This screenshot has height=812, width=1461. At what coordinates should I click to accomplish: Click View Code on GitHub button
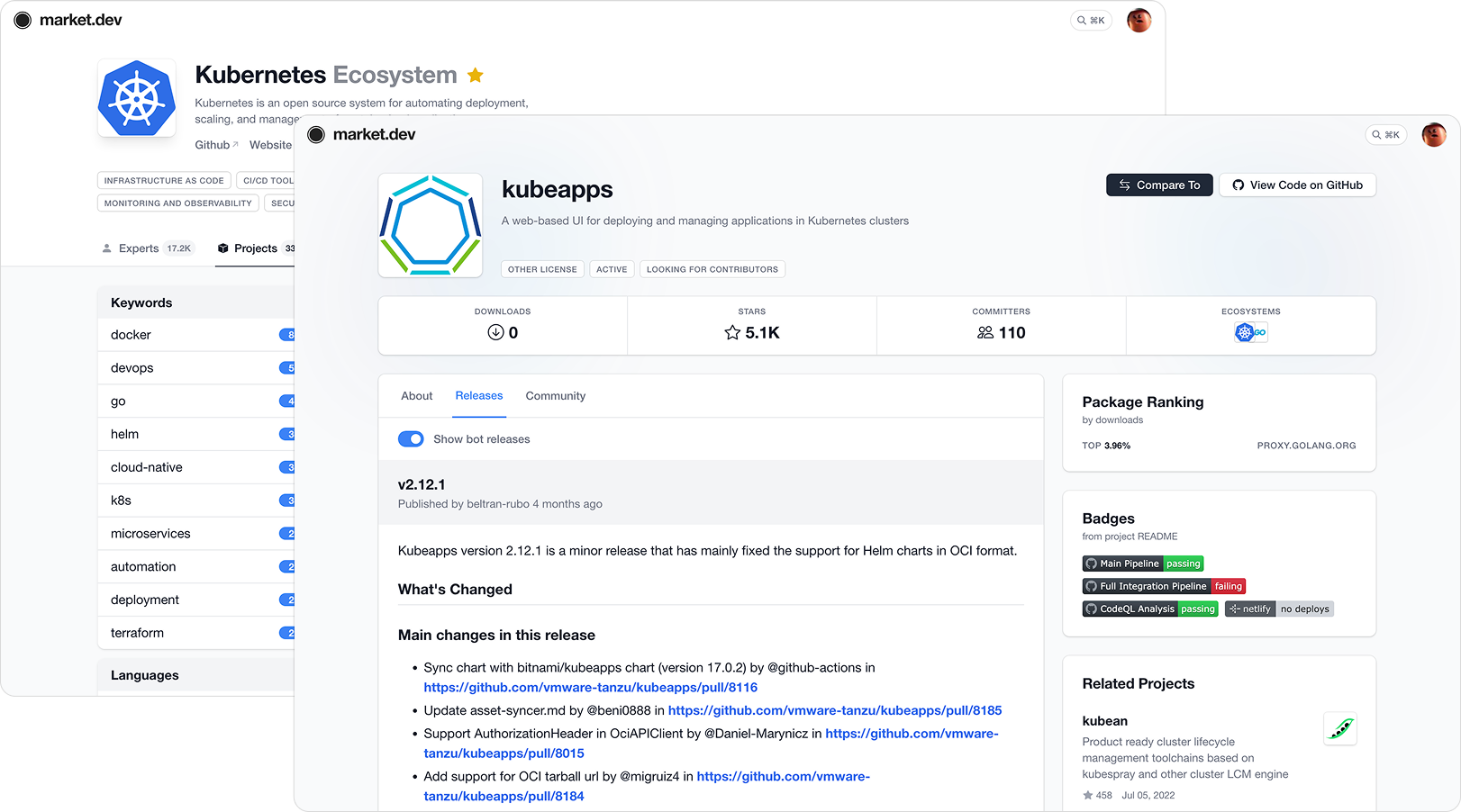(x=1297, y=185)
